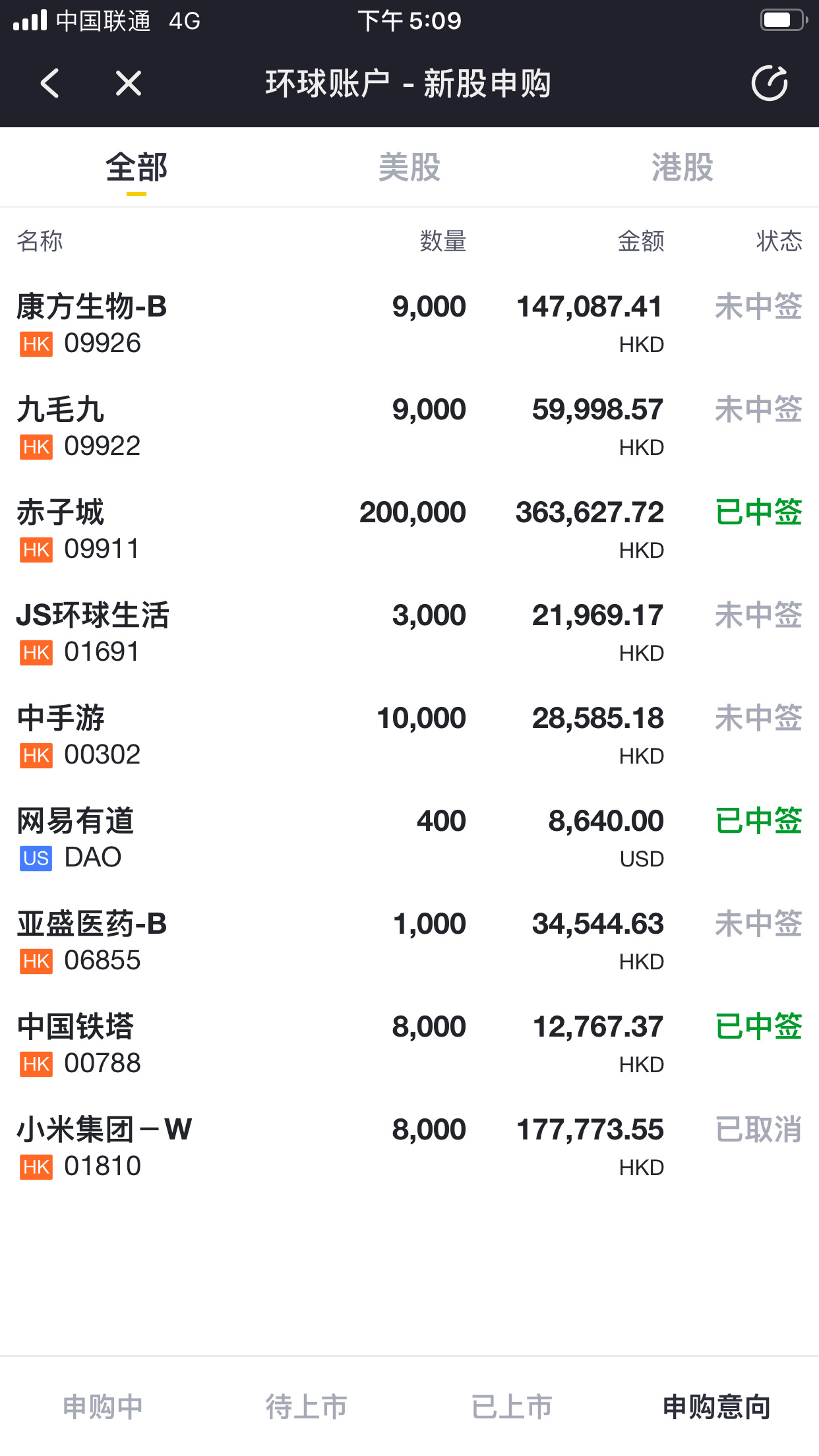Open the 待上市 bottom tab

click(307, 1407)
